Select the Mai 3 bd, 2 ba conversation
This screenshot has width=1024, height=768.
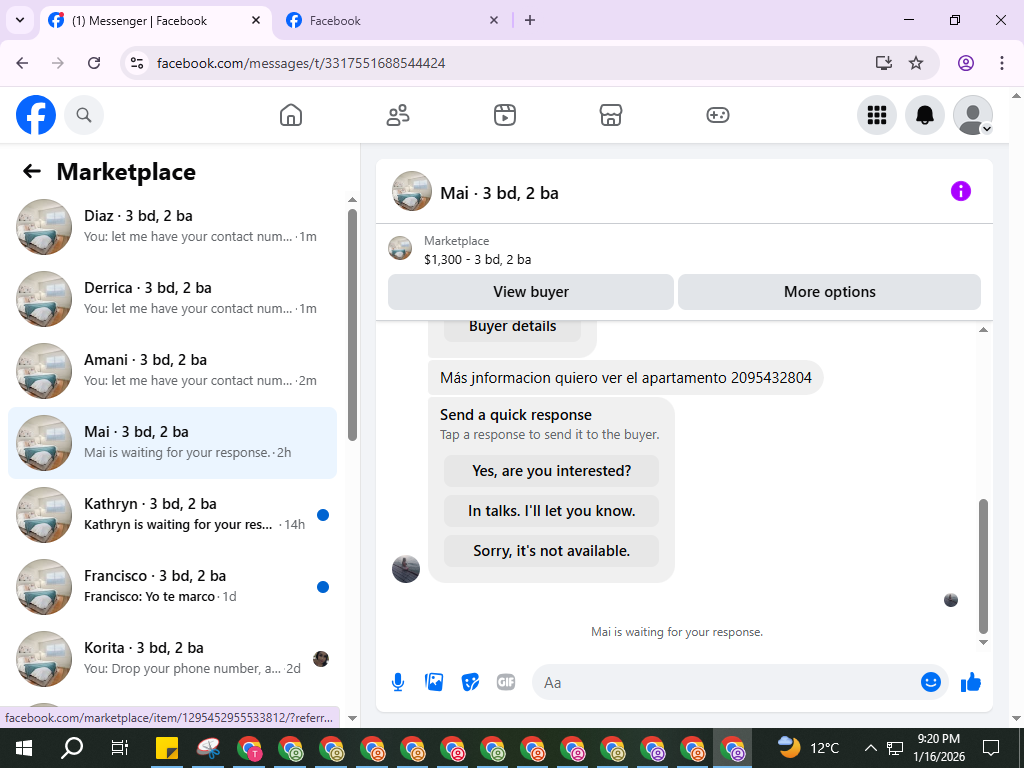(172, 443)
